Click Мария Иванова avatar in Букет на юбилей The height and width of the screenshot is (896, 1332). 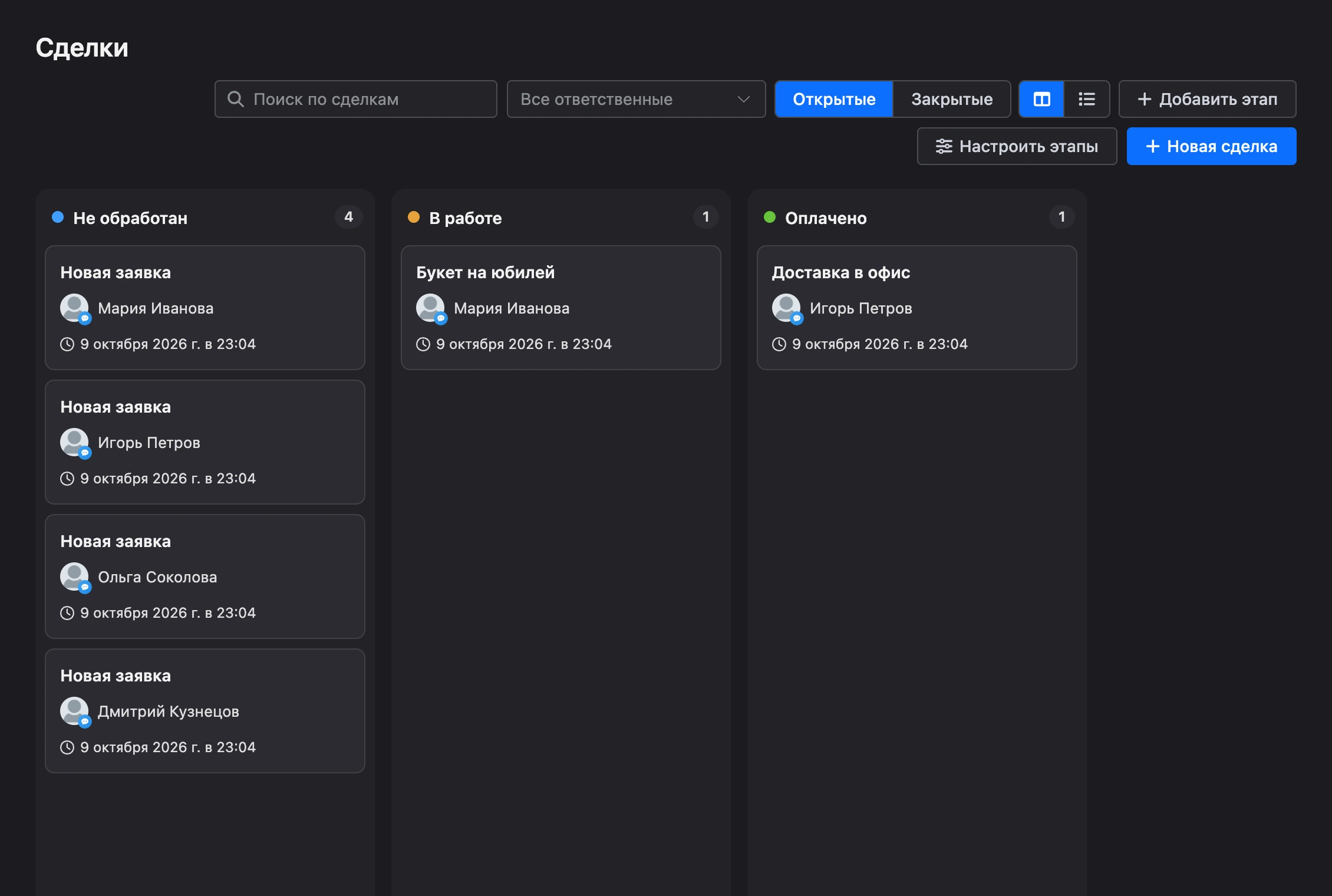(x=430, y=308)
